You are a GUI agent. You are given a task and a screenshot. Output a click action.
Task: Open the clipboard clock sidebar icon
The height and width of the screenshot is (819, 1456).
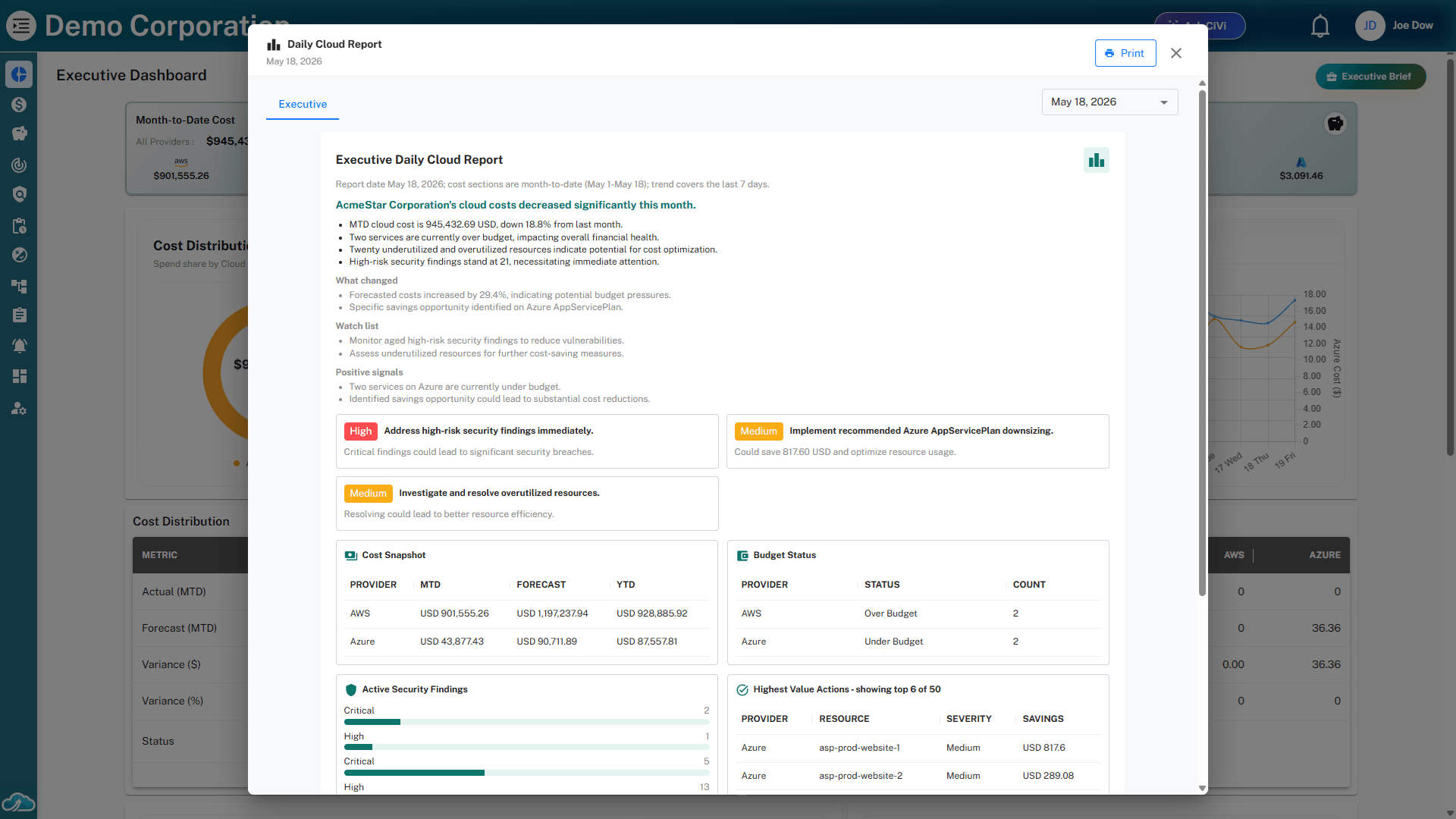(x=19, y=226)
